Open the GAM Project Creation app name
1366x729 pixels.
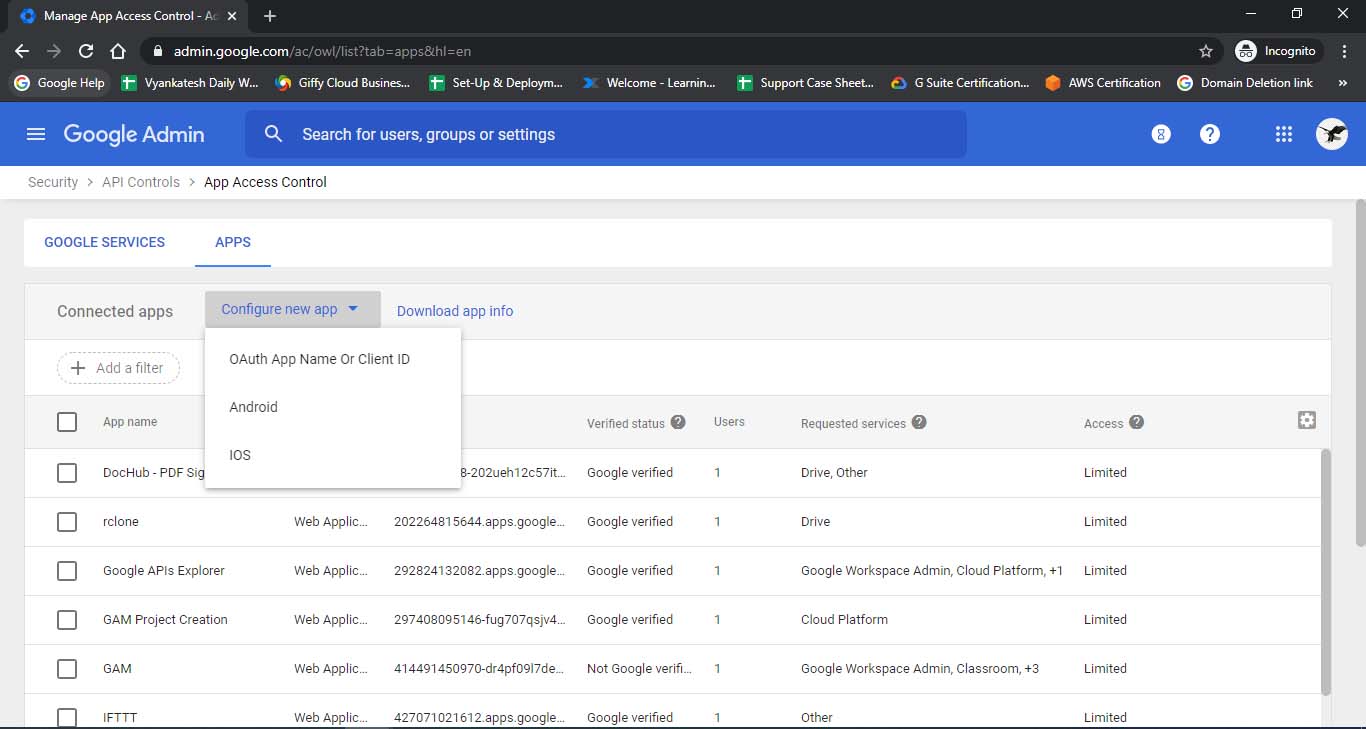[165, 619]
